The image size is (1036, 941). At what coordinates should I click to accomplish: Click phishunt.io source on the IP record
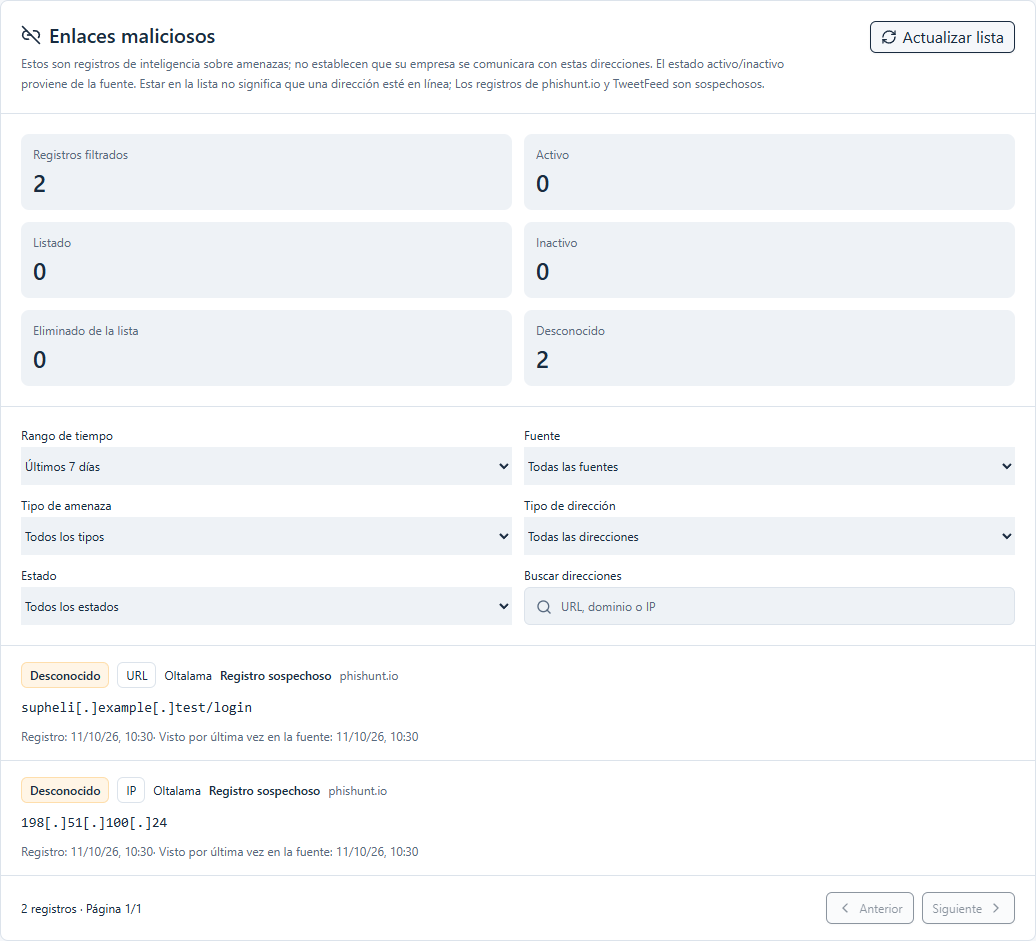click(357, 791)
